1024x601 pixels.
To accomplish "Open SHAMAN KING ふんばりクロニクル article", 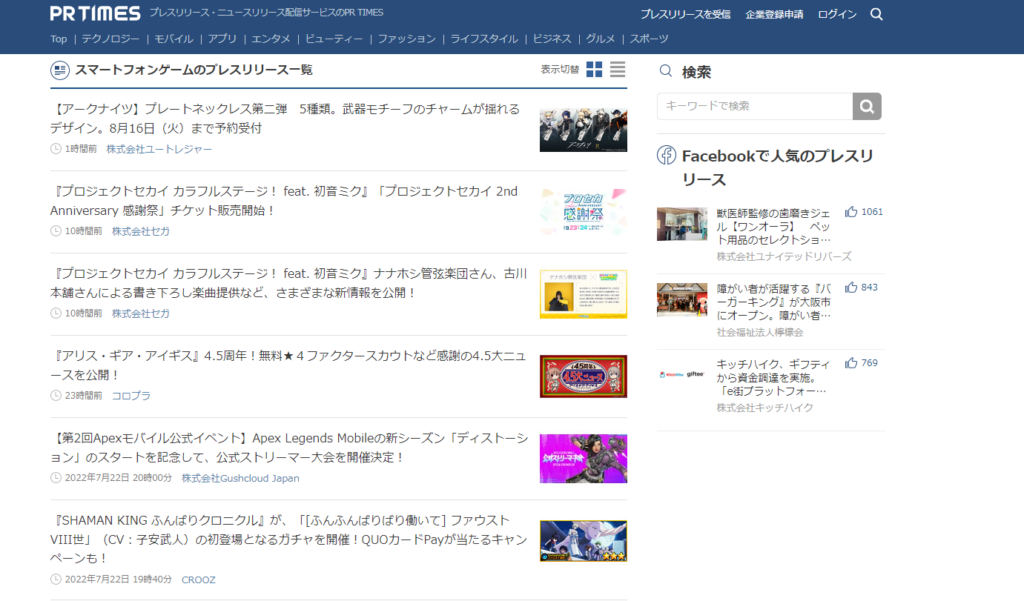I will [x=289, y=539].
